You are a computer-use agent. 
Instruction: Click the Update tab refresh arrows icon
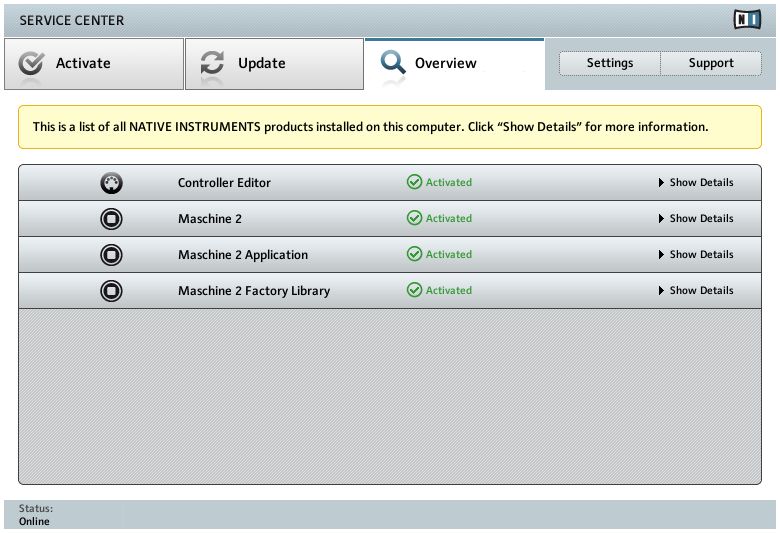click(x=212, y=63)
